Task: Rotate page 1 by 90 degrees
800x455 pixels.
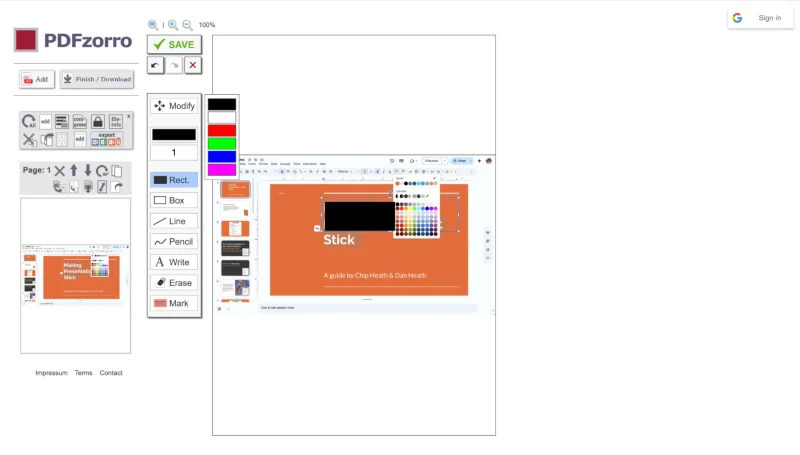Action: 102,171
